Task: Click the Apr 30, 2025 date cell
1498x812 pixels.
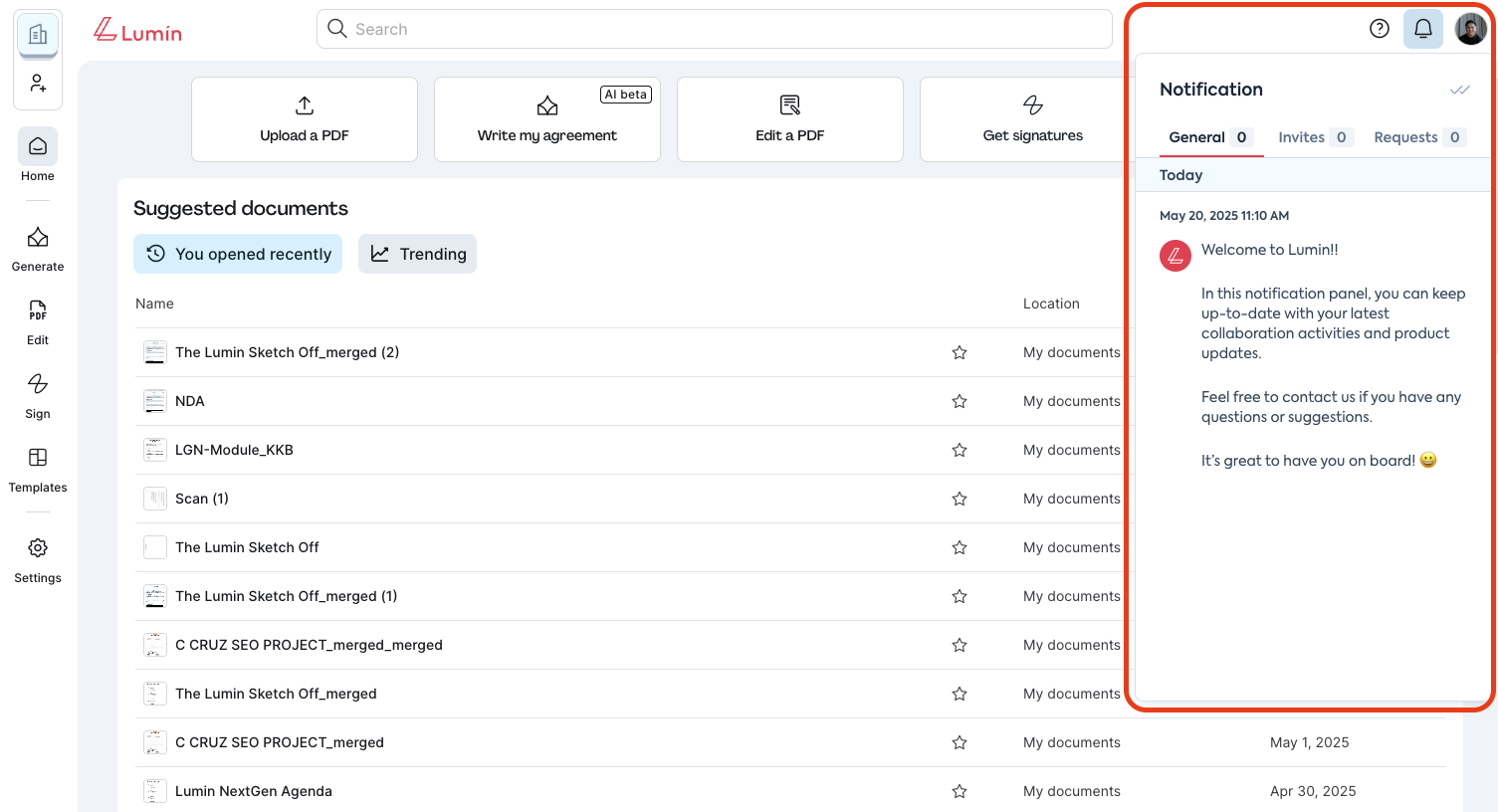Action: (1313, 791)
